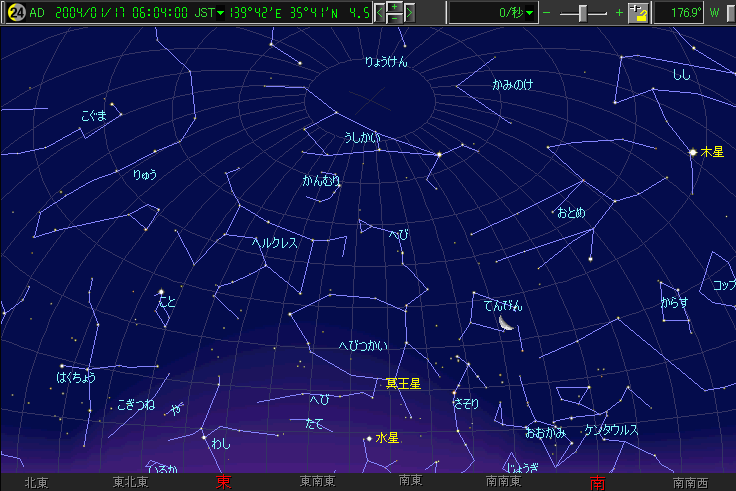
Task: Click the 水星 Mercury planet label
Action: click(x=387, y=438)
